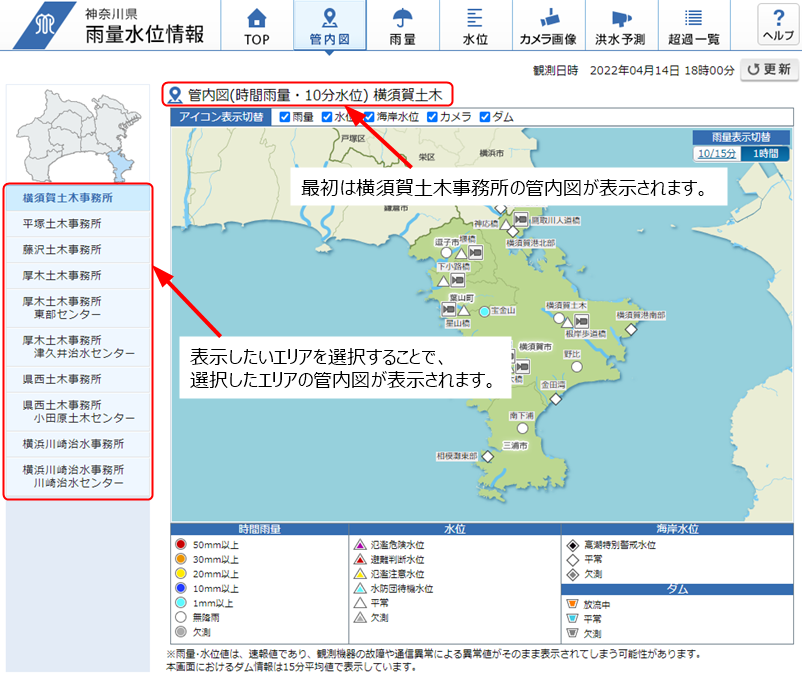The width and height of the screenshot is (802, 676).
Task: Open the camera icon beside 堰橋 triangle
Action: (x=476, y=252)
